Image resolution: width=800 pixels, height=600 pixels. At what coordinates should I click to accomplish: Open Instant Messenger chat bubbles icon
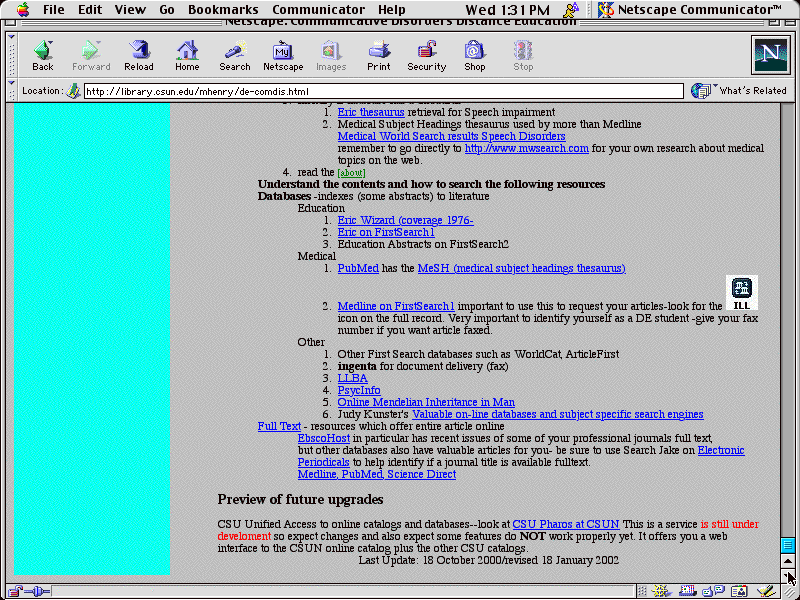[713, 591]
